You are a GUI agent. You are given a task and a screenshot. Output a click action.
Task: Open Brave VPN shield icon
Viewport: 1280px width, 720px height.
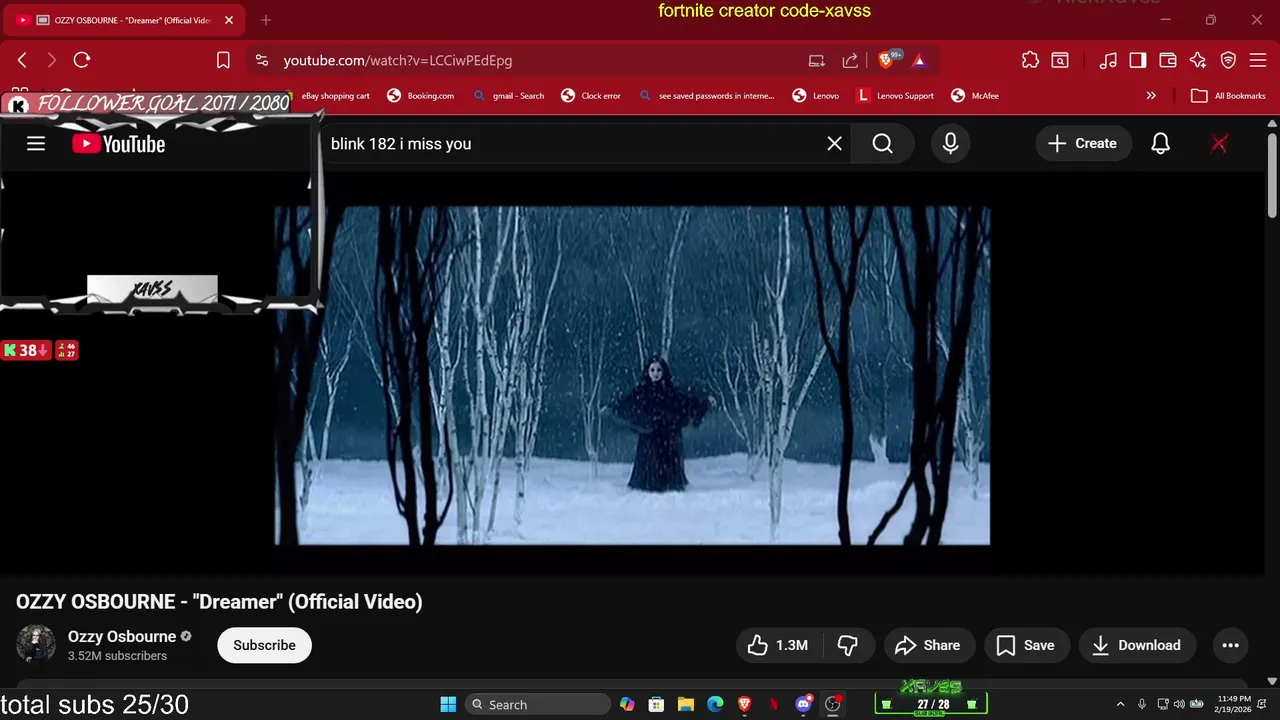click(1228, 60)
